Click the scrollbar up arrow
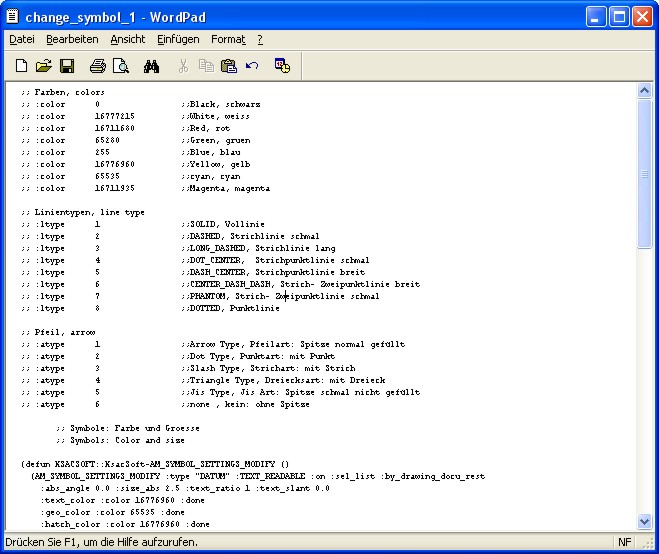Image resolution: width=659 pixels, height=554 pixels. coord(645,90)
